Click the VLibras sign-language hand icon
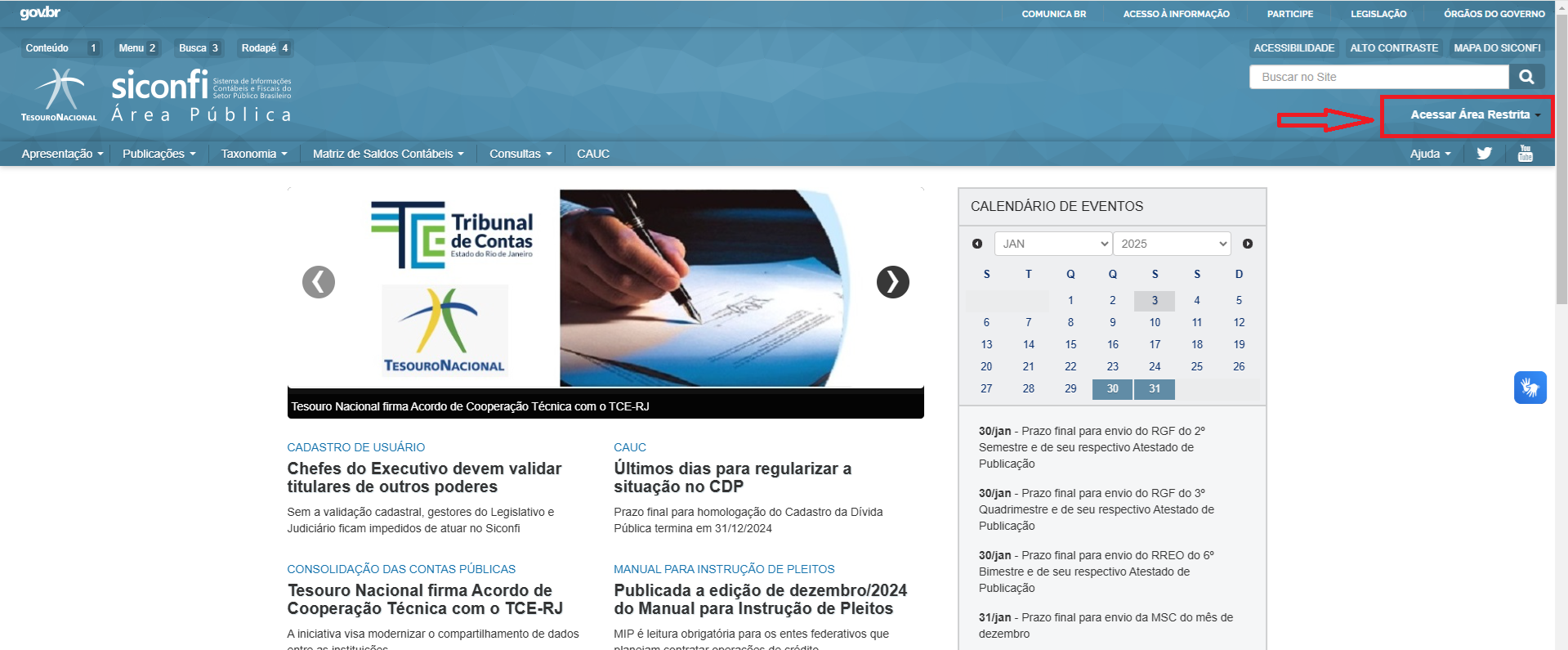Viewport: 1568px width, 650px height. tap(1530, 388)
